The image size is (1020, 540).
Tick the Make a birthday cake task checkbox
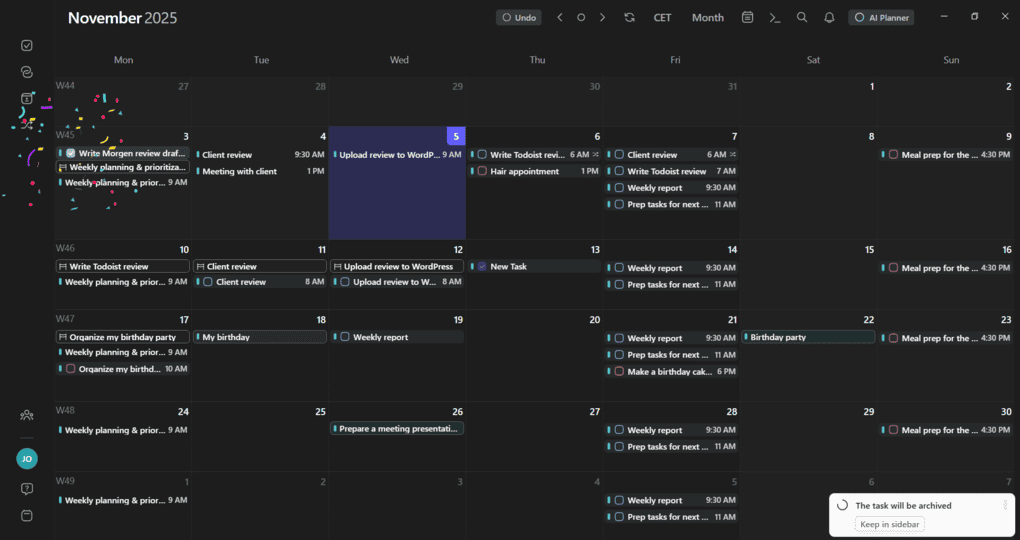point(619,371)
